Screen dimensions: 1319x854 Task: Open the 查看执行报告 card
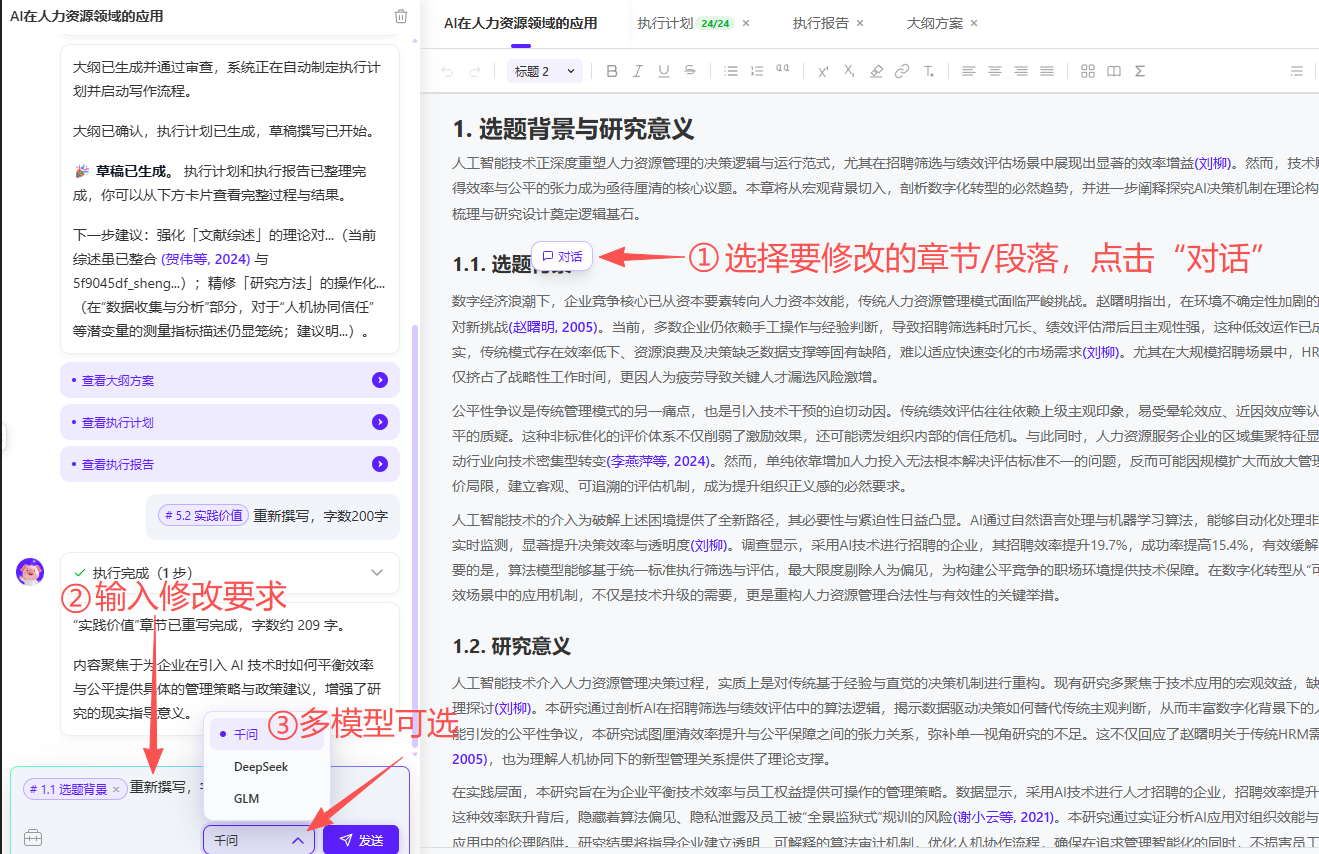(230, 464)
